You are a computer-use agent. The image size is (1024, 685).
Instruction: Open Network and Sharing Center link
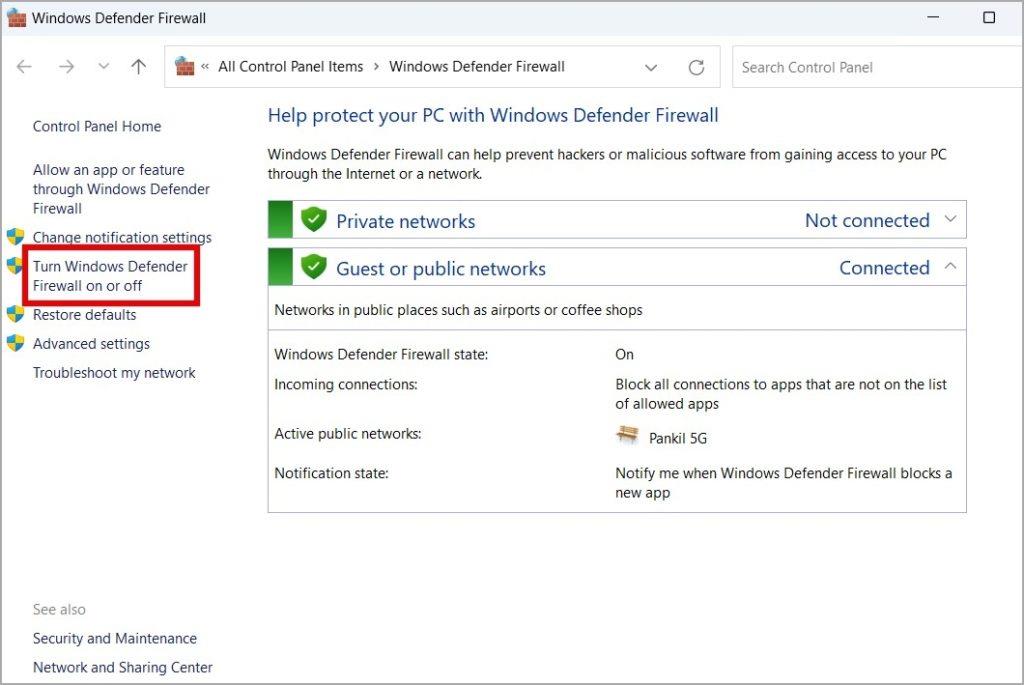tap(123, 667)
